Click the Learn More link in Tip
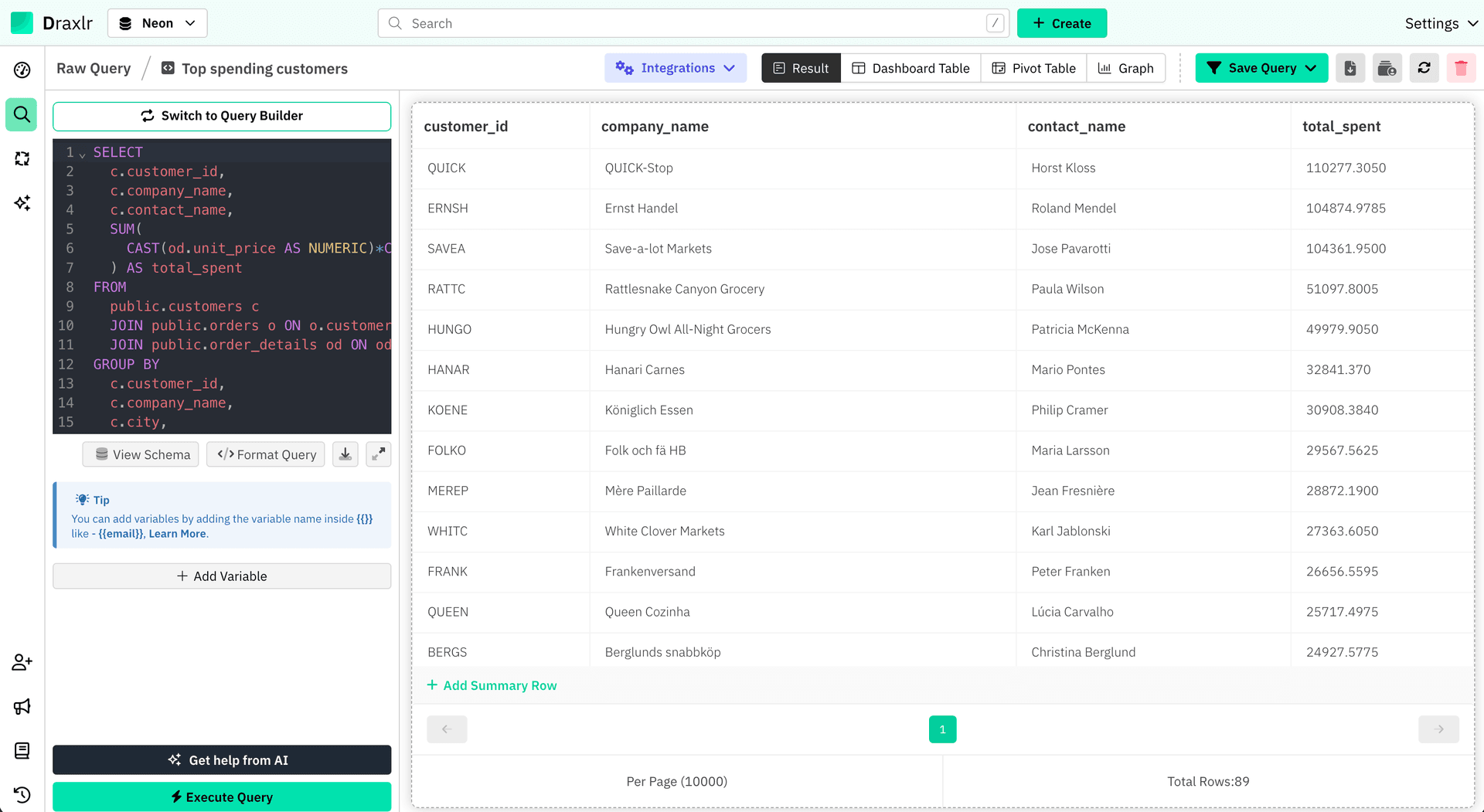The height and width of the screenshot is (812, 1484). tap(177, 534)
